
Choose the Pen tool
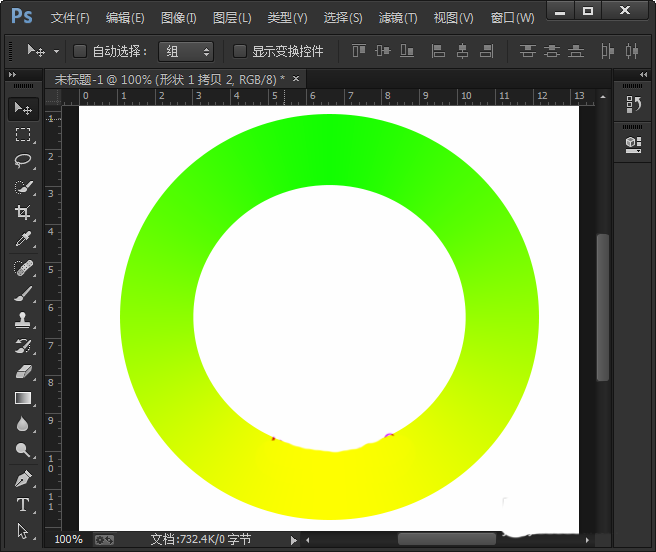pos(23,479)
